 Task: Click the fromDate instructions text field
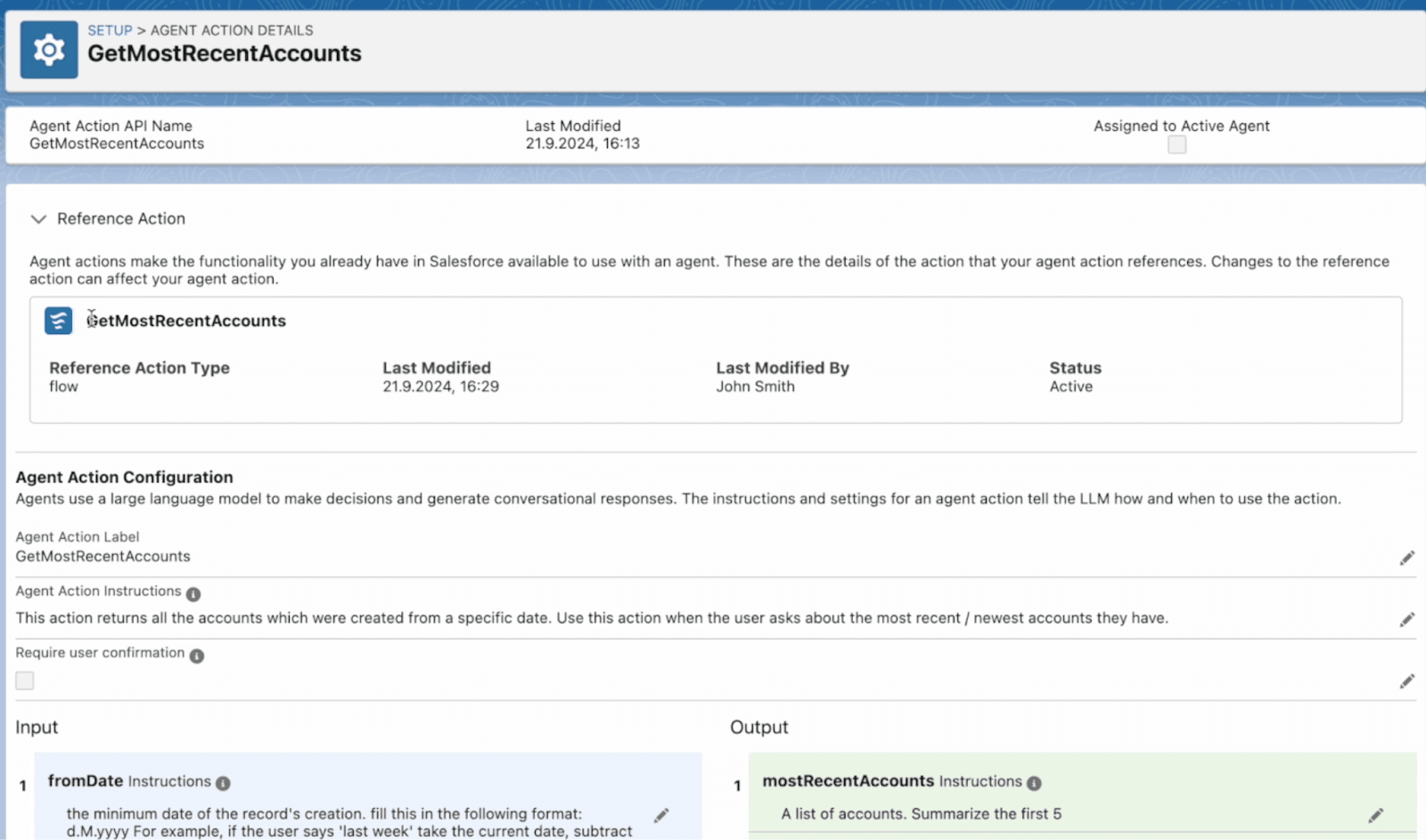pyautogui.click(x=348, y=822)
